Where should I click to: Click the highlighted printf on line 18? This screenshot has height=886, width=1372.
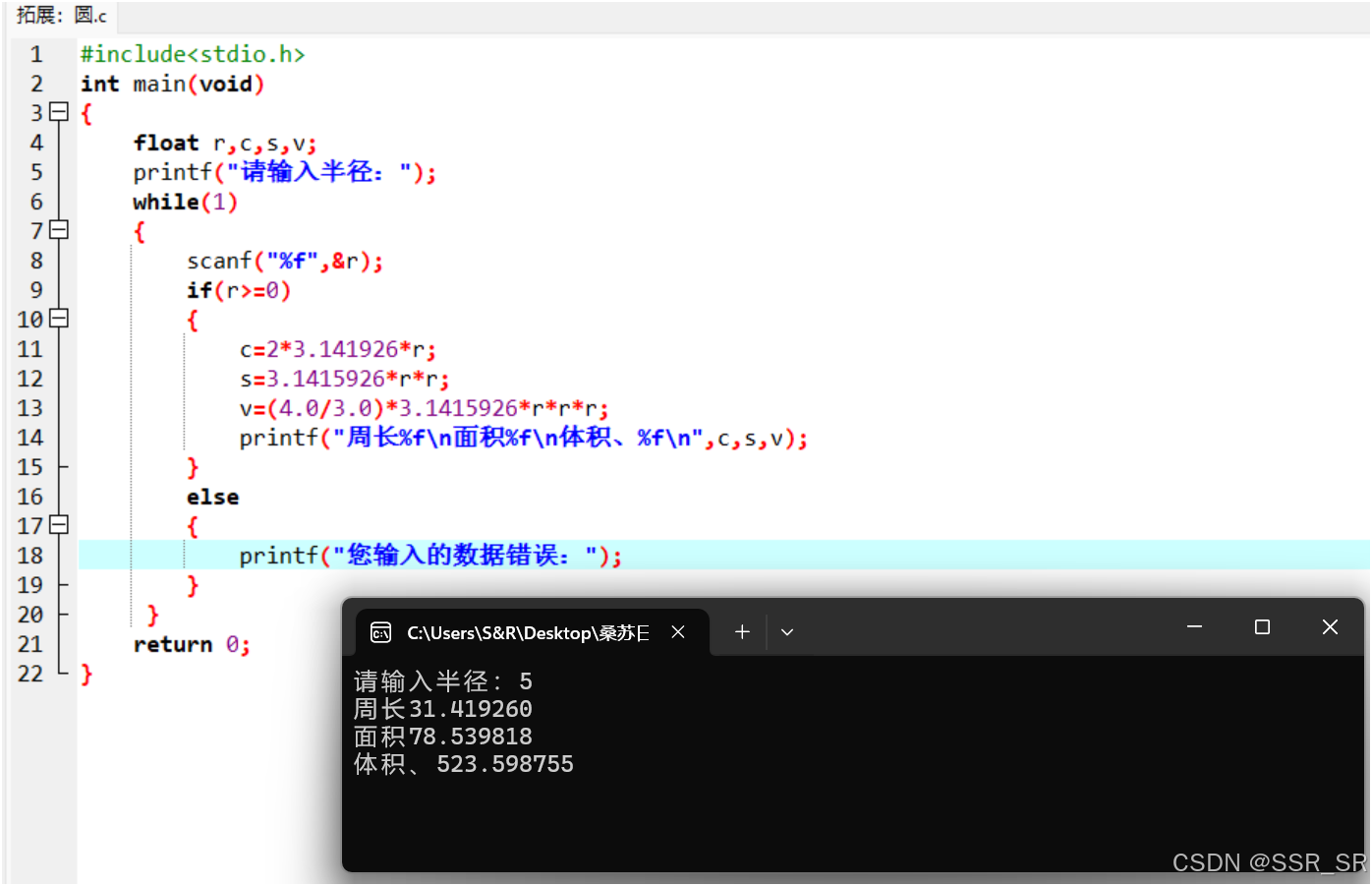430,556
